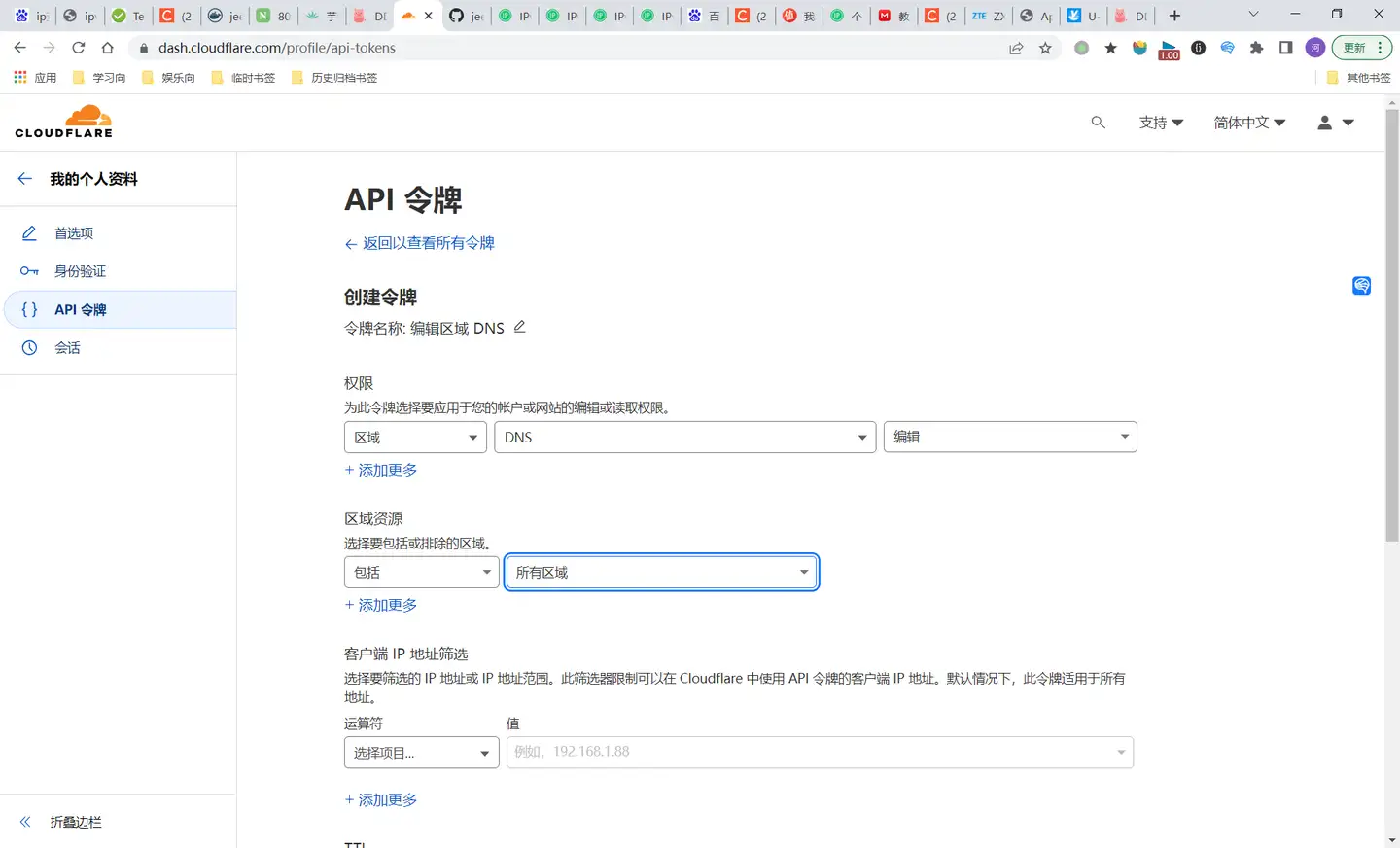Open the black round extension icon
This screenshot has height=848, width=1400.
pos(1198,48)
